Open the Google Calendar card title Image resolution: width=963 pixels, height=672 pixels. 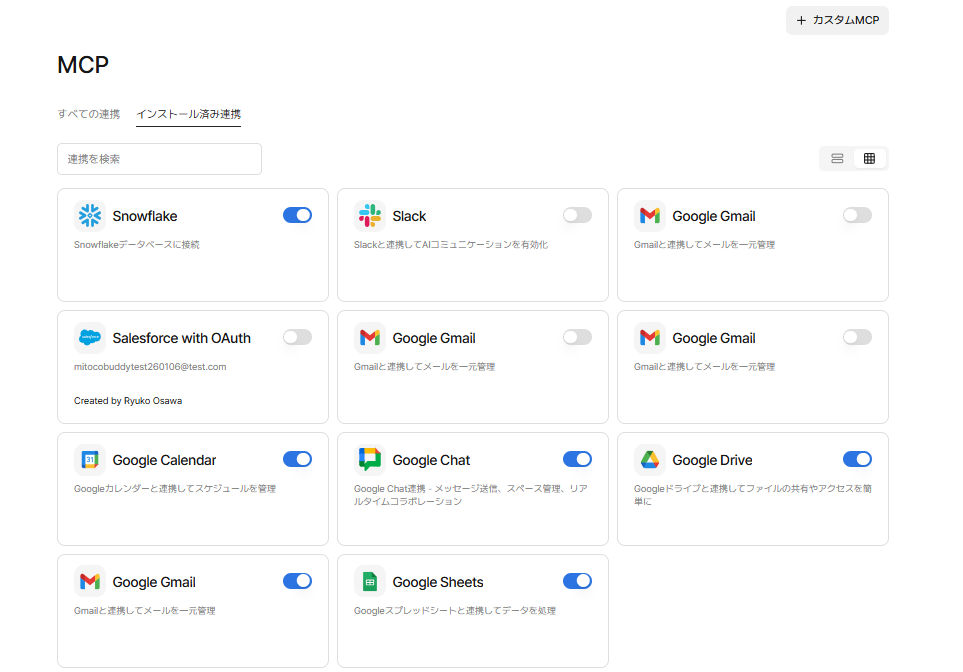click(x=165, y=461)
